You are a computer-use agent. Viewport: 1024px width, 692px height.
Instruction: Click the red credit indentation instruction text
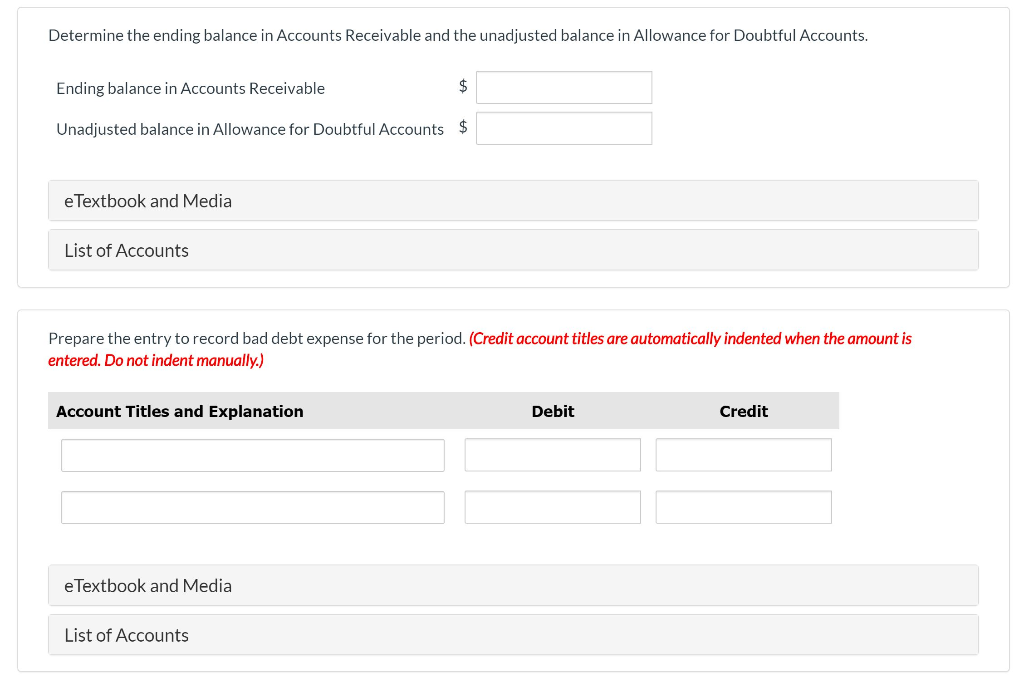[480, 349]
